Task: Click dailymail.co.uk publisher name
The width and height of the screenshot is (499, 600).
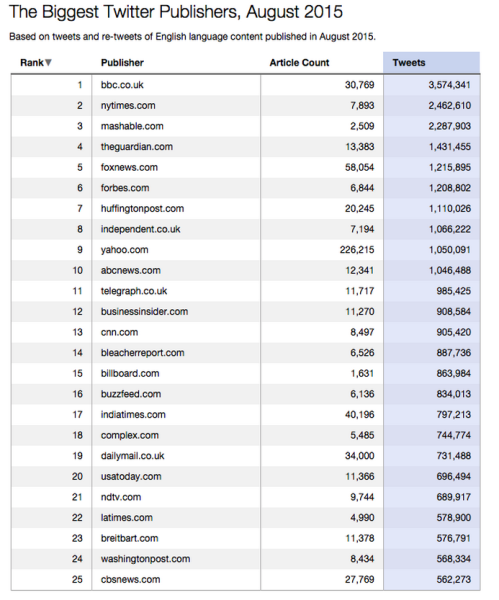Action: pyautogui.click(x=132, y=456)
